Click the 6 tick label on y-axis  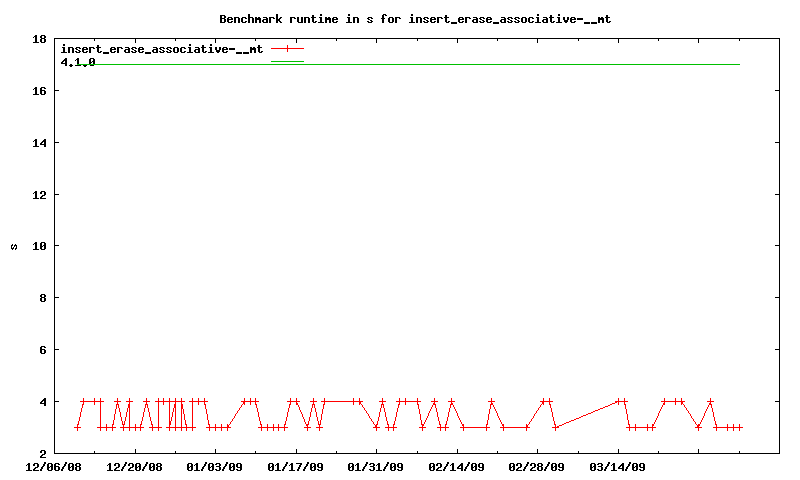(42, 349)
